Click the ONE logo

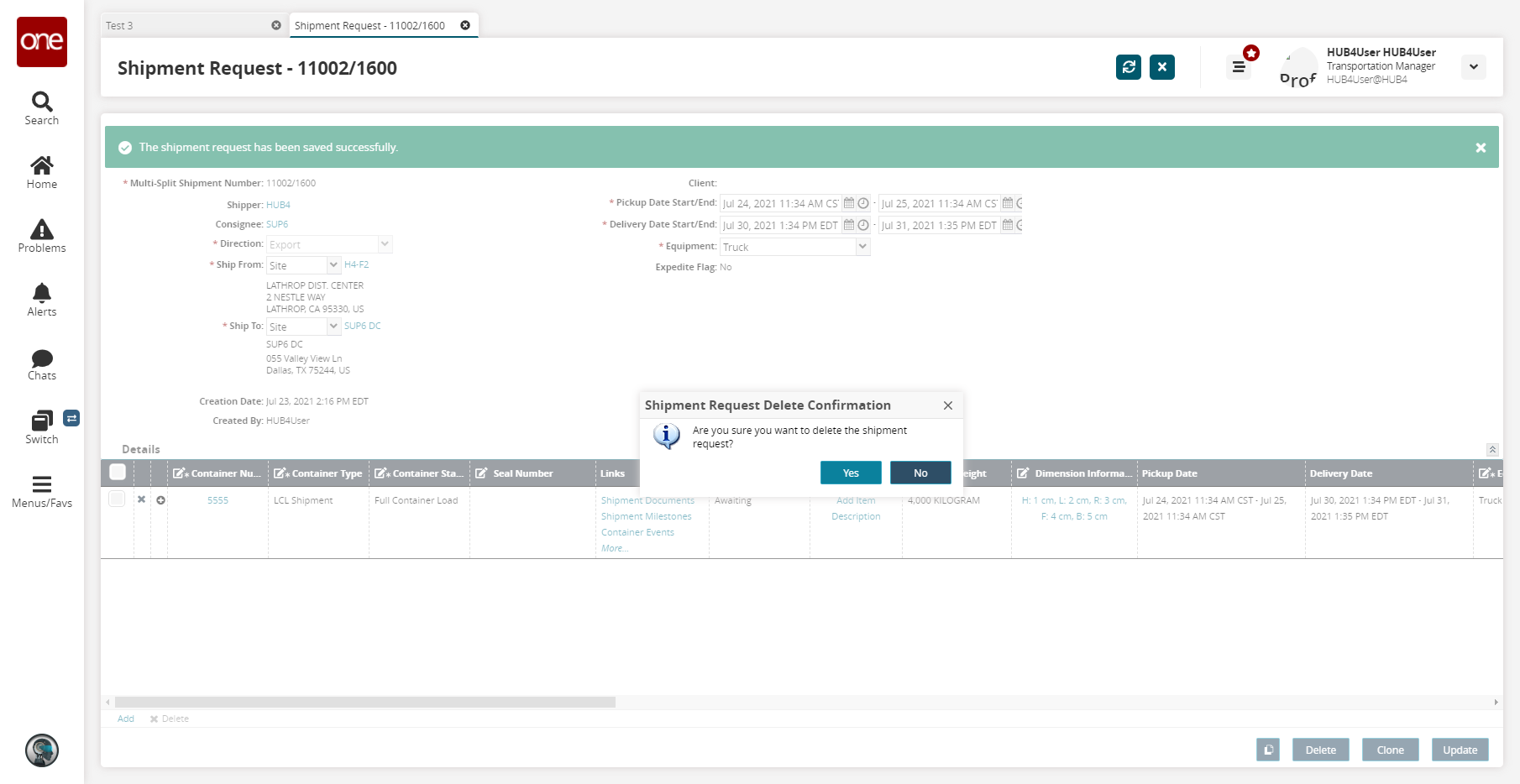click(42, 42)
